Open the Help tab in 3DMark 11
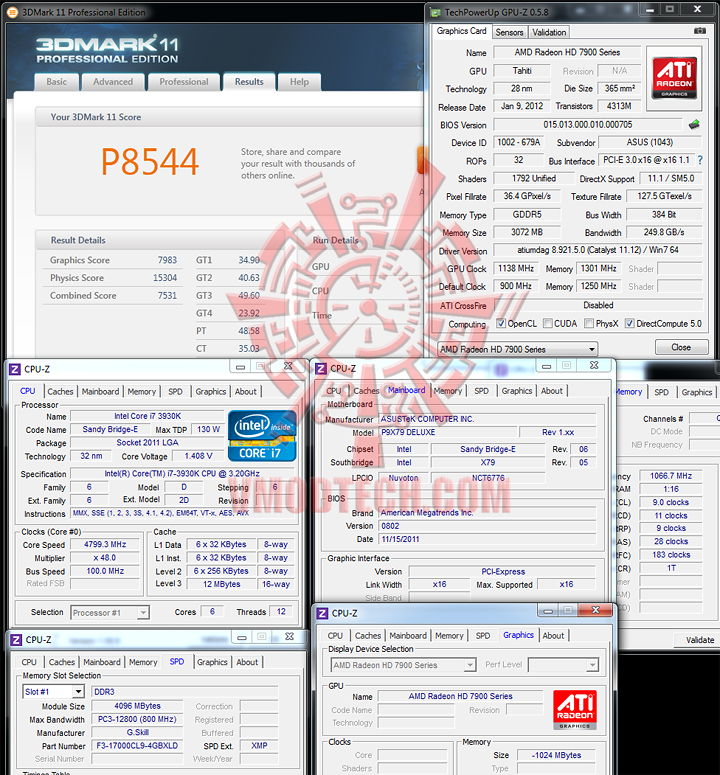720x775 pixels. click(299, 82)
